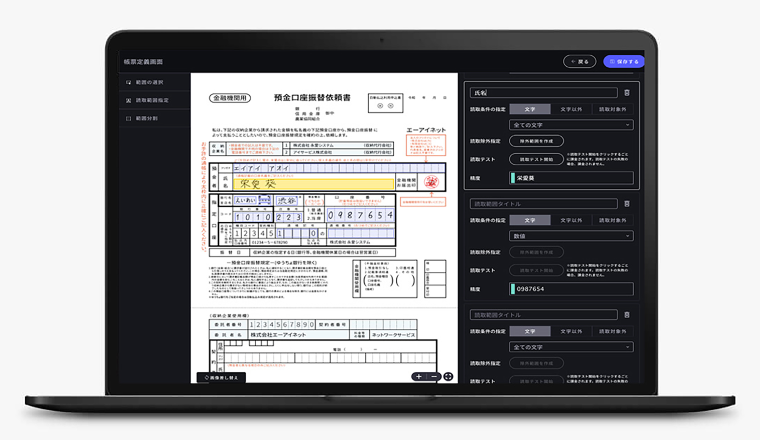
Task: Click the 金融機関用 label on the form
Action: click(230, 98)
